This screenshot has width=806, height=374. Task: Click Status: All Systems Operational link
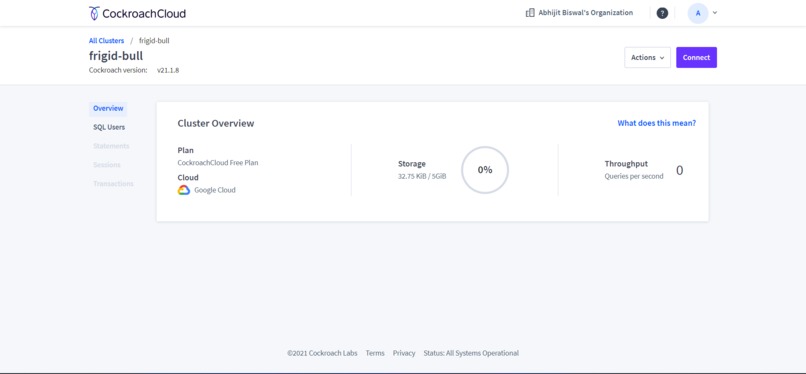tap(471, 353)
